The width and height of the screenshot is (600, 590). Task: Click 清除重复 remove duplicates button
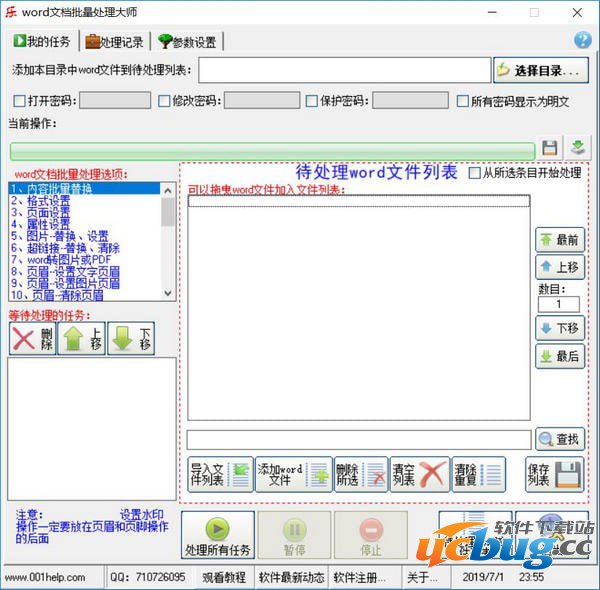click(x=478, y=474)
